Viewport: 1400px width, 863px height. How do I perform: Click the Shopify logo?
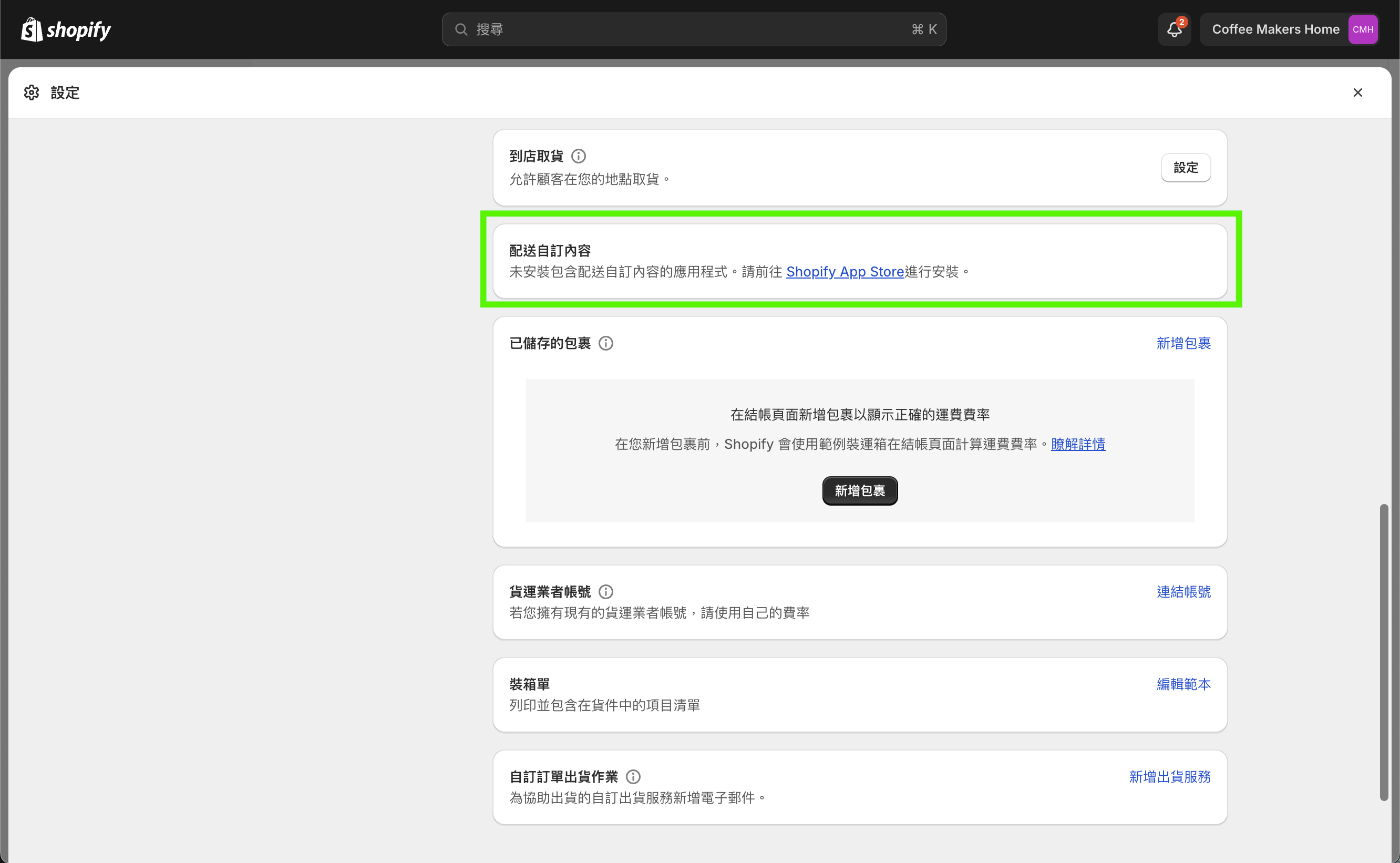pos(66,29)
